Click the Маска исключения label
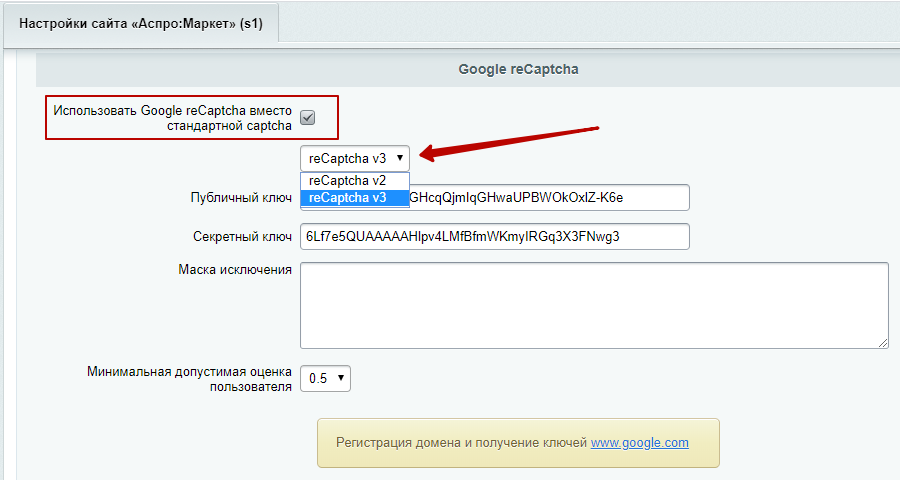The height and width of the screenshot is (480, 900). 235,269
